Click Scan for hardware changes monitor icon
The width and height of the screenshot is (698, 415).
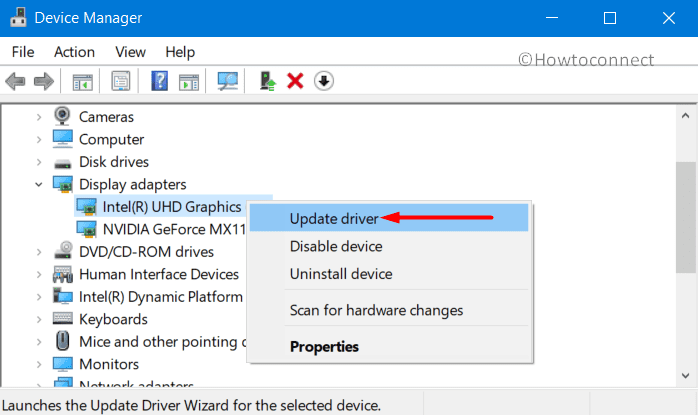click(227, 81)
